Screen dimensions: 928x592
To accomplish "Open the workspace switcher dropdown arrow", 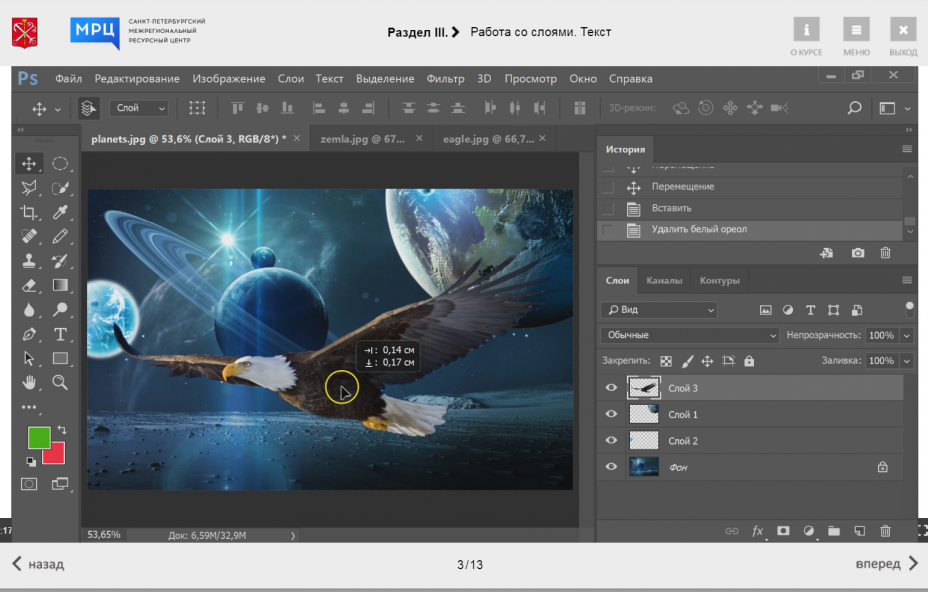I will click(907, 108).
